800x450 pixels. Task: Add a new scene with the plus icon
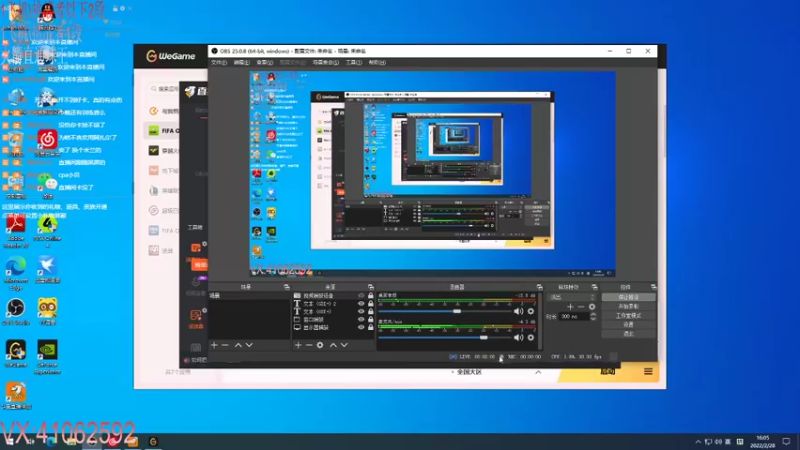point(214,345)
